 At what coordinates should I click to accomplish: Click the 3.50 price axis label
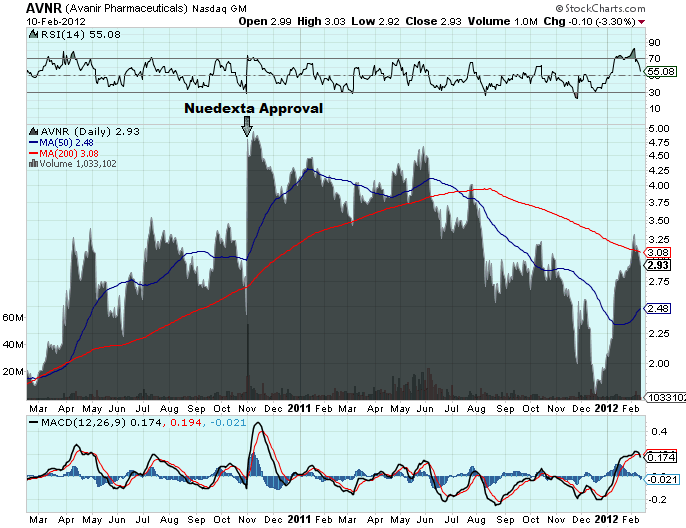(x=659, y=220)
